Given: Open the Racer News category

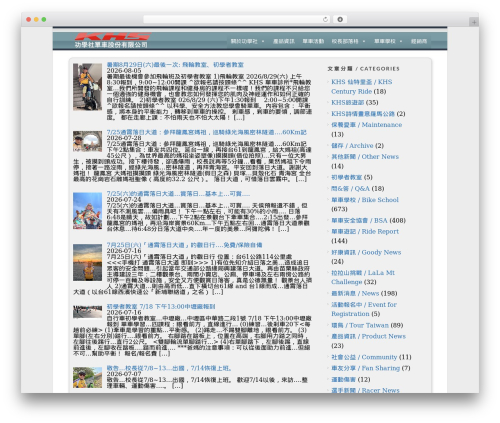Looking at the screenshot, I should coord(365,390).
